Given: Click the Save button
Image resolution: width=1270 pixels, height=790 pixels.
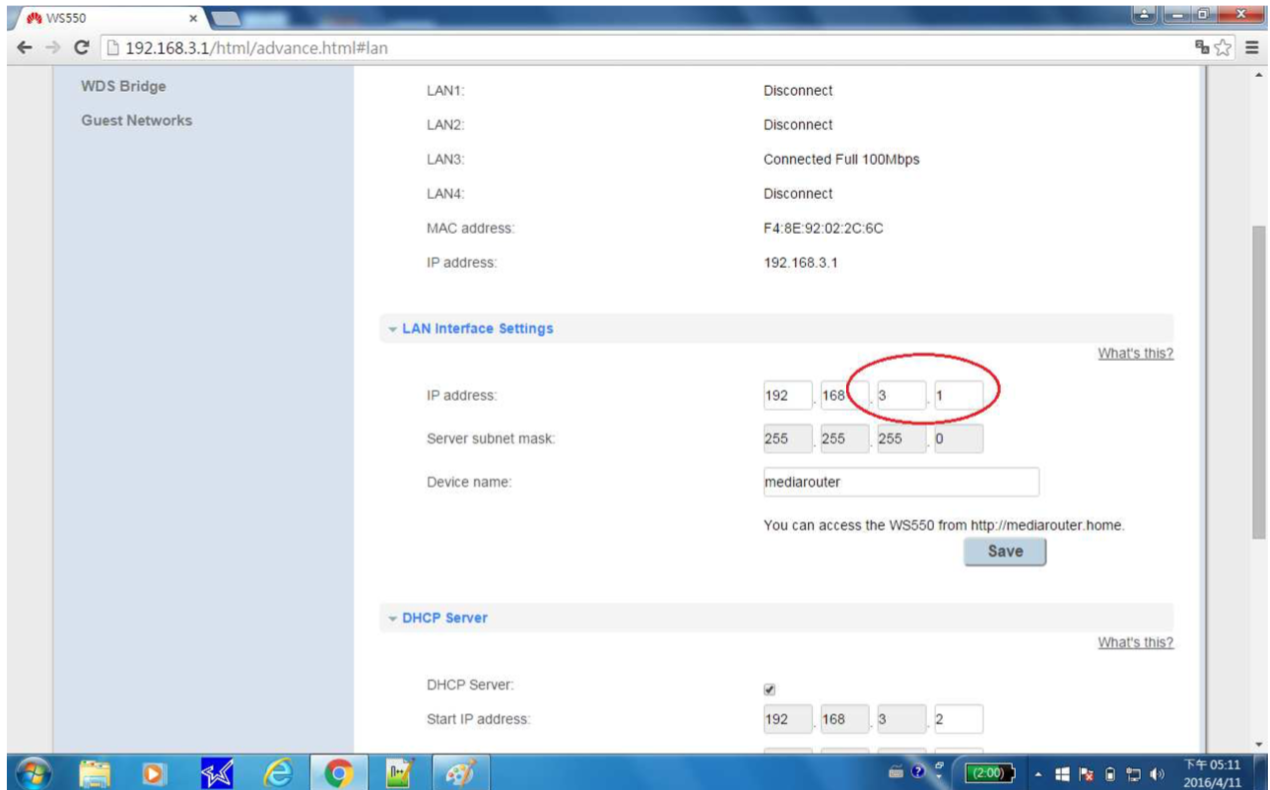Looking at the screenshot, I should pos(1005,551).
